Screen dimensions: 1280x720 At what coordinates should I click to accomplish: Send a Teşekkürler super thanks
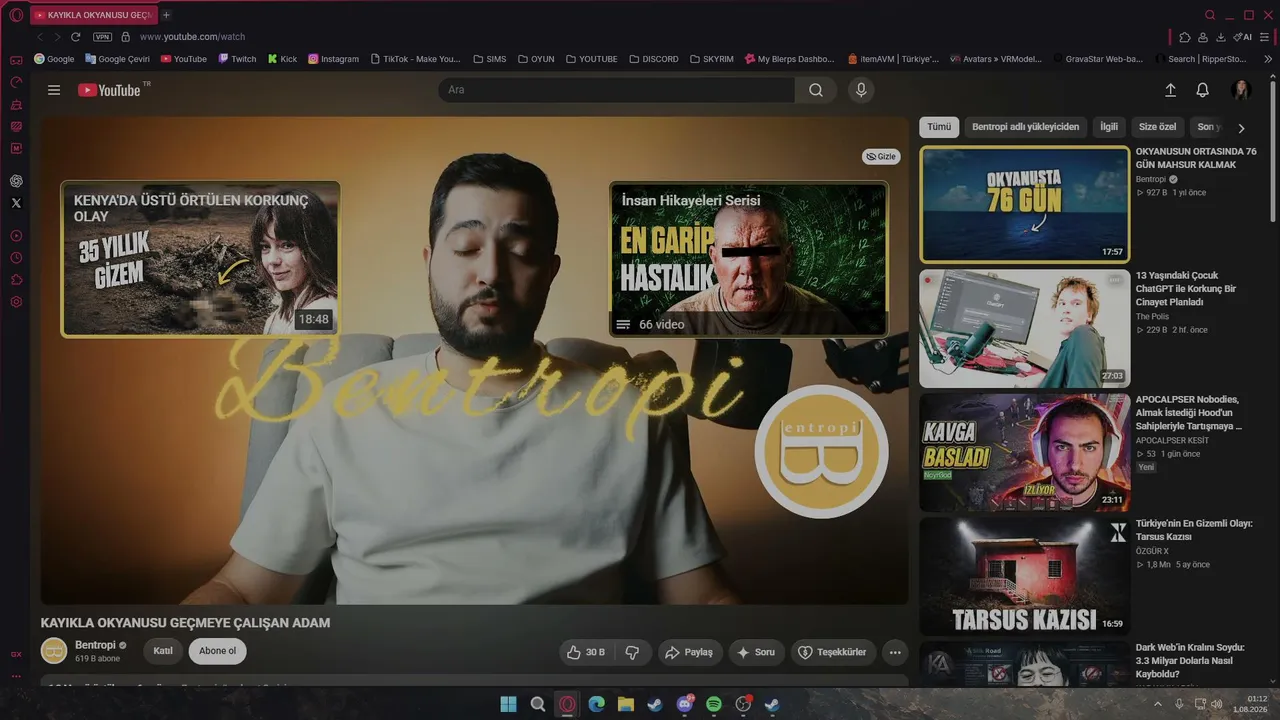click(834, 652)
